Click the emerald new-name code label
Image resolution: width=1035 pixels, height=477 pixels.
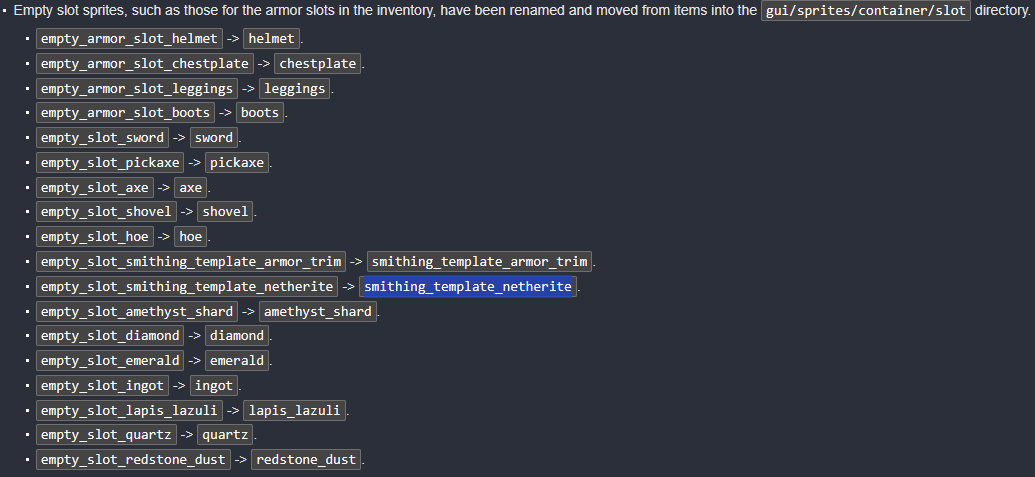point(237,360)
